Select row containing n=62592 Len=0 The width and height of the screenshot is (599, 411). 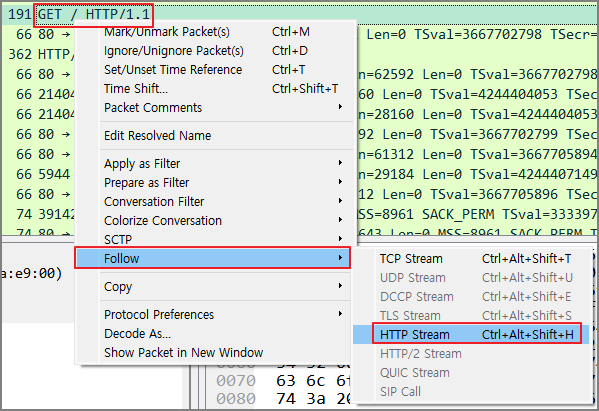click(x=478, y=74)
